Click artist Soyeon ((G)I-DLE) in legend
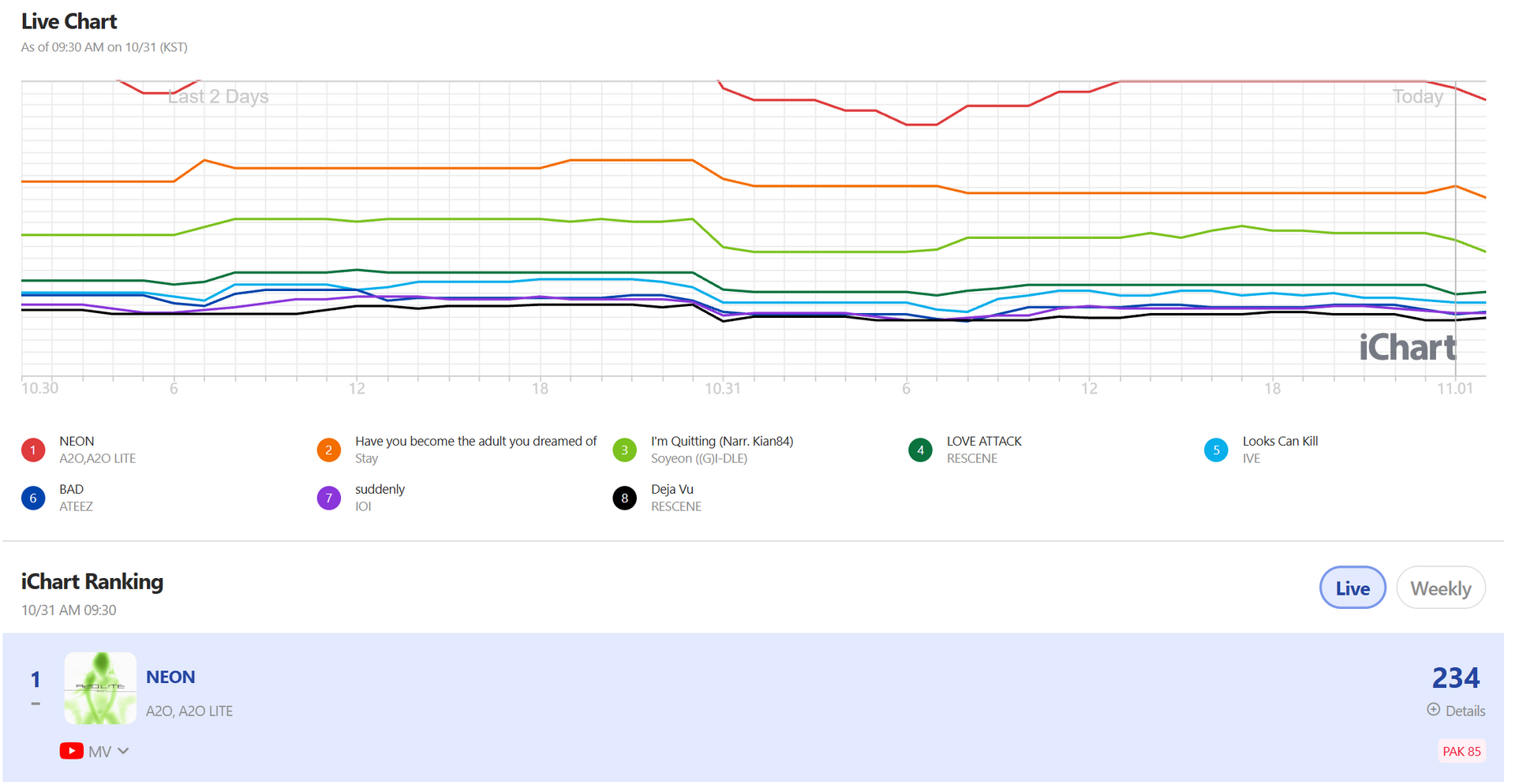 (x=698, y=458)
